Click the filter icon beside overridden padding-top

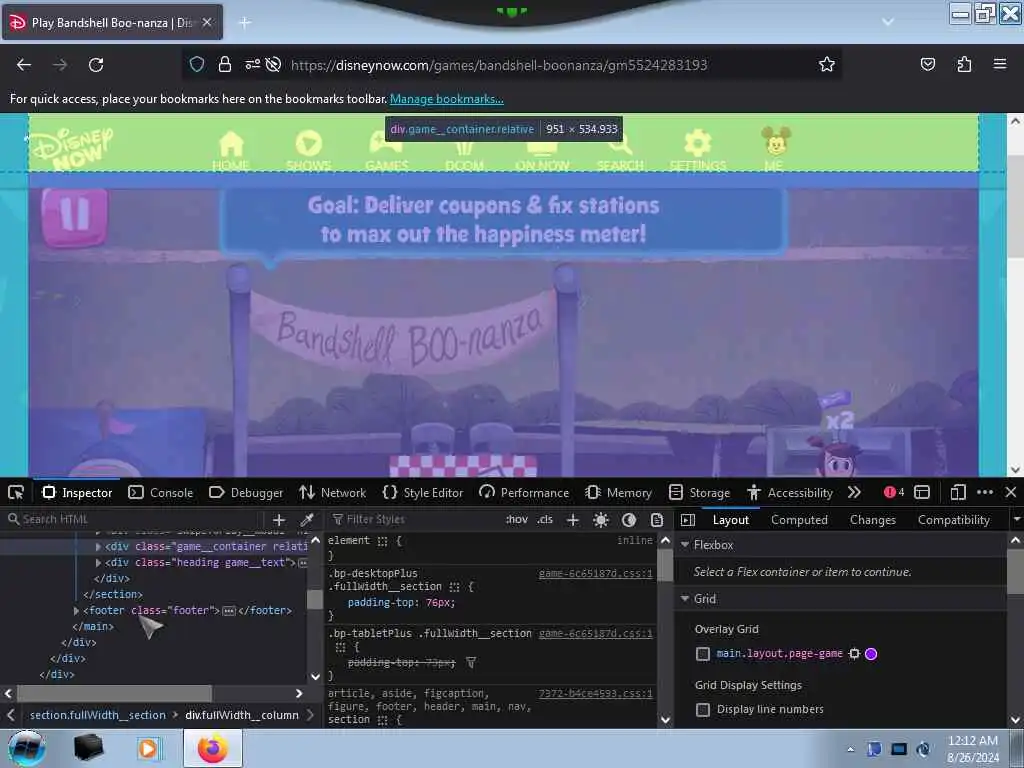click(x=470, y=663)
